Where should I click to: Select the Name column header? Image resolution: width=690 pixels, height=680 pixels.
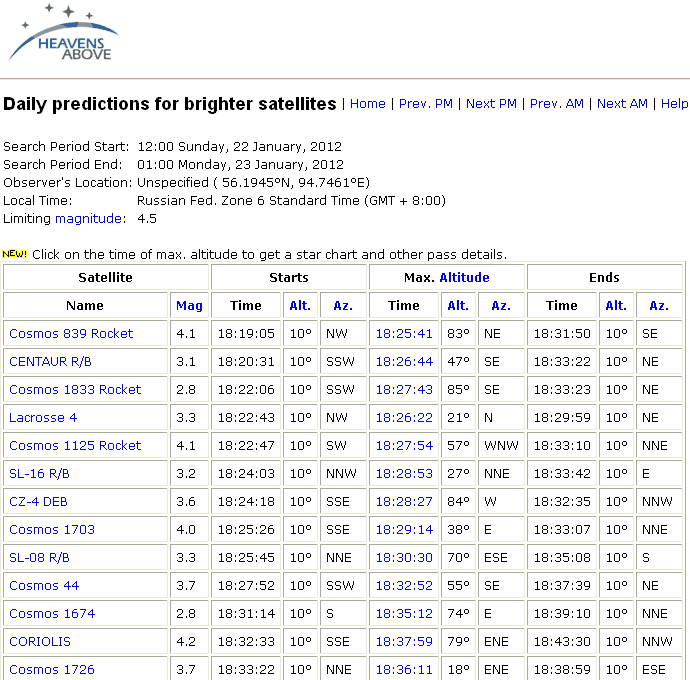click(x=85, y=305)
